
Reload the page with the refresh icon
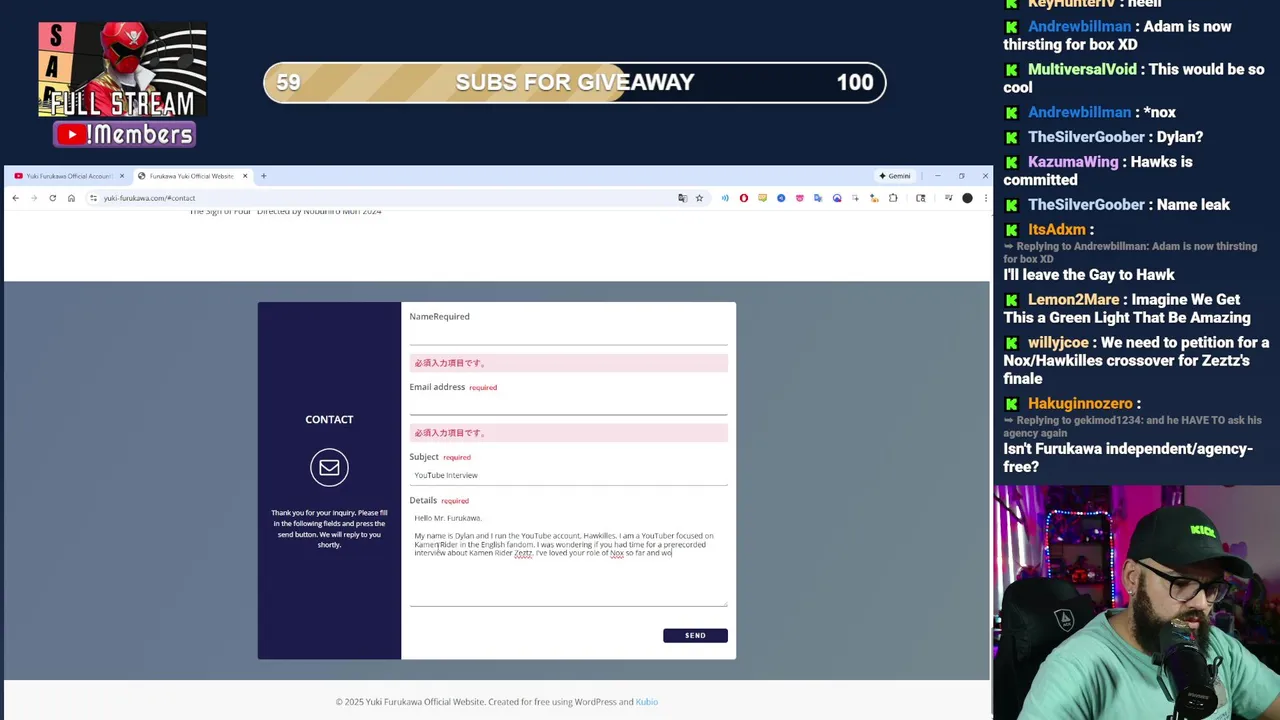coord(53,198)
